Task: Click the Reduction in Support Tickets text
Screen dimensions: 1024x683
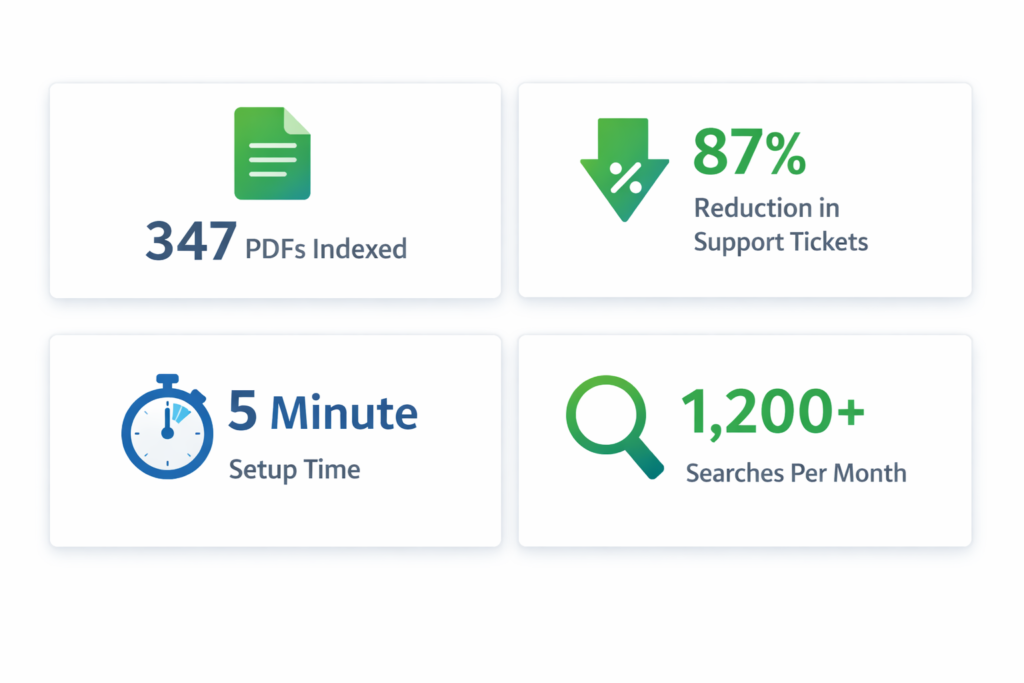Action: click(x=781, y=224)
